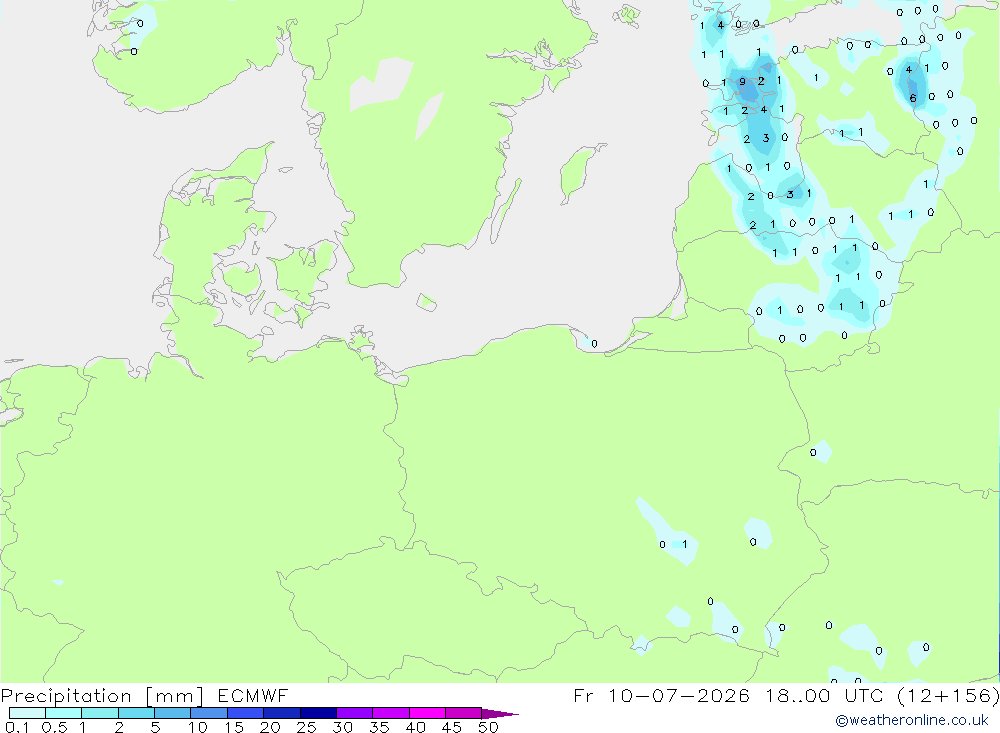Select the 45–50 mm legend color box
The image size is (1000, 733).
click(x=464, y=713)
